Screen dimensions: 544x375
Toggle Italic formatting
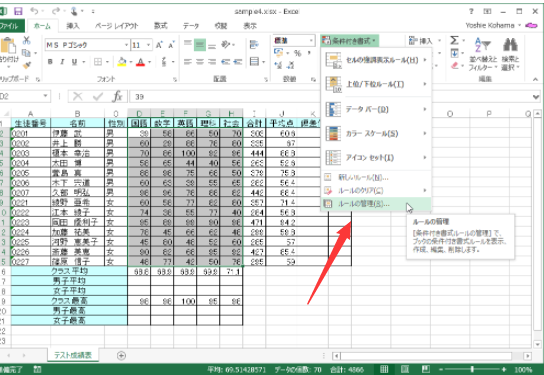[62, 62]
